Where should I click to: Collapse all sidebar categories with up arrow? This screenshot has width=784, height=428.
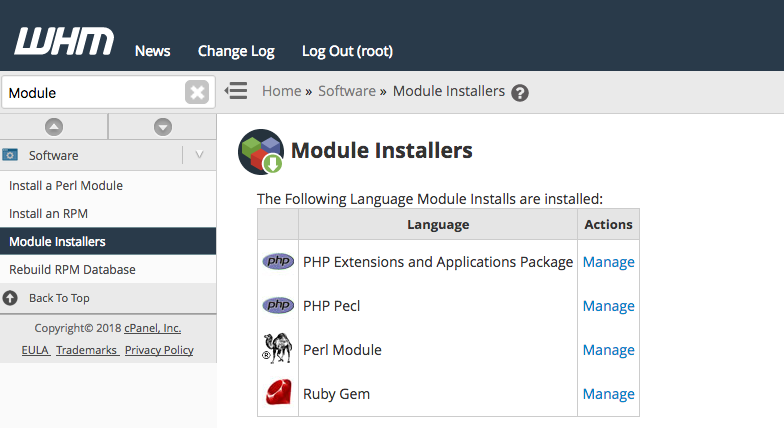tap(54, 127)
